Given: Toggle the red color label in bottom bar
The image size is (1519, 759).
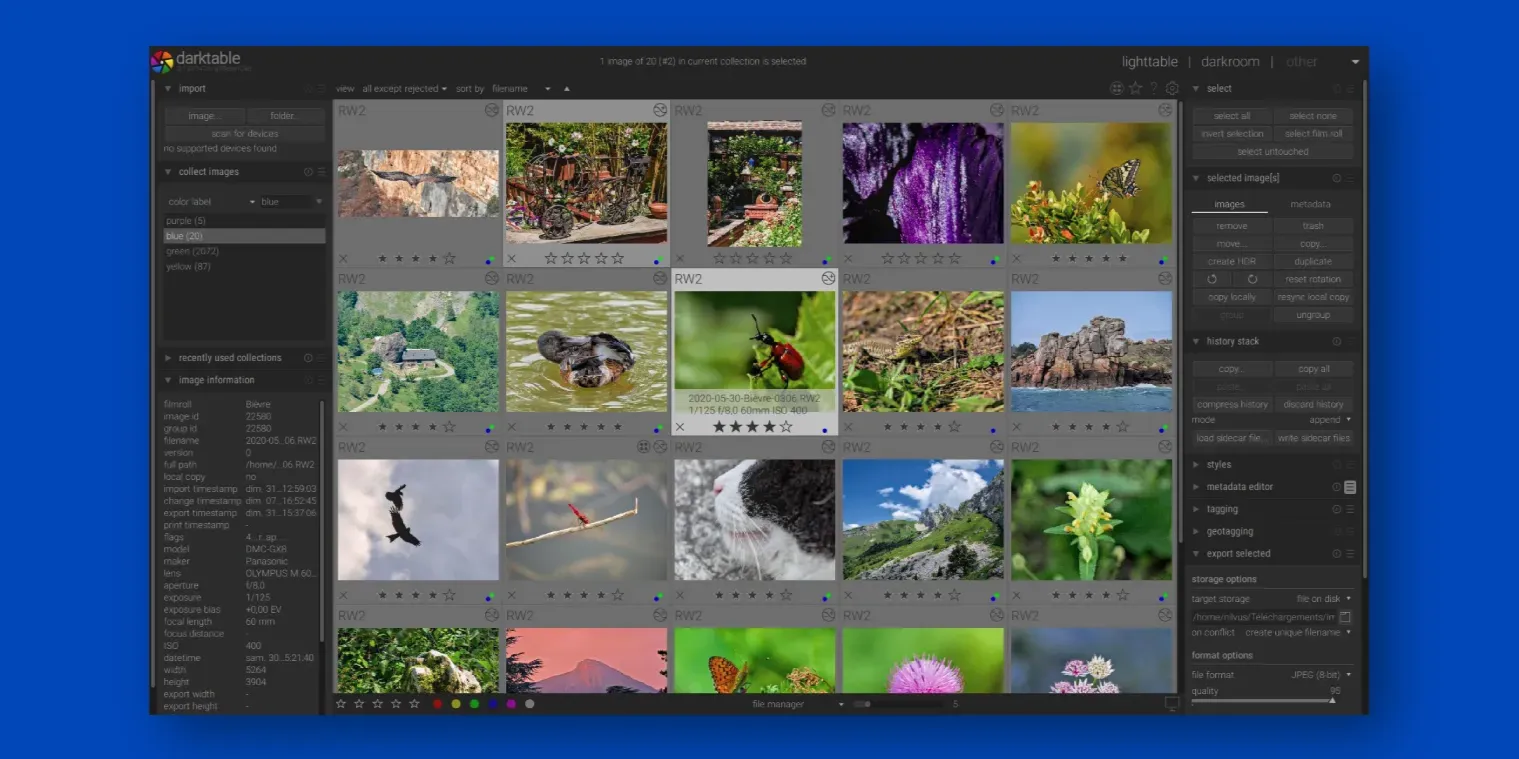Looking at the screenshot, I should pos(438,704).
